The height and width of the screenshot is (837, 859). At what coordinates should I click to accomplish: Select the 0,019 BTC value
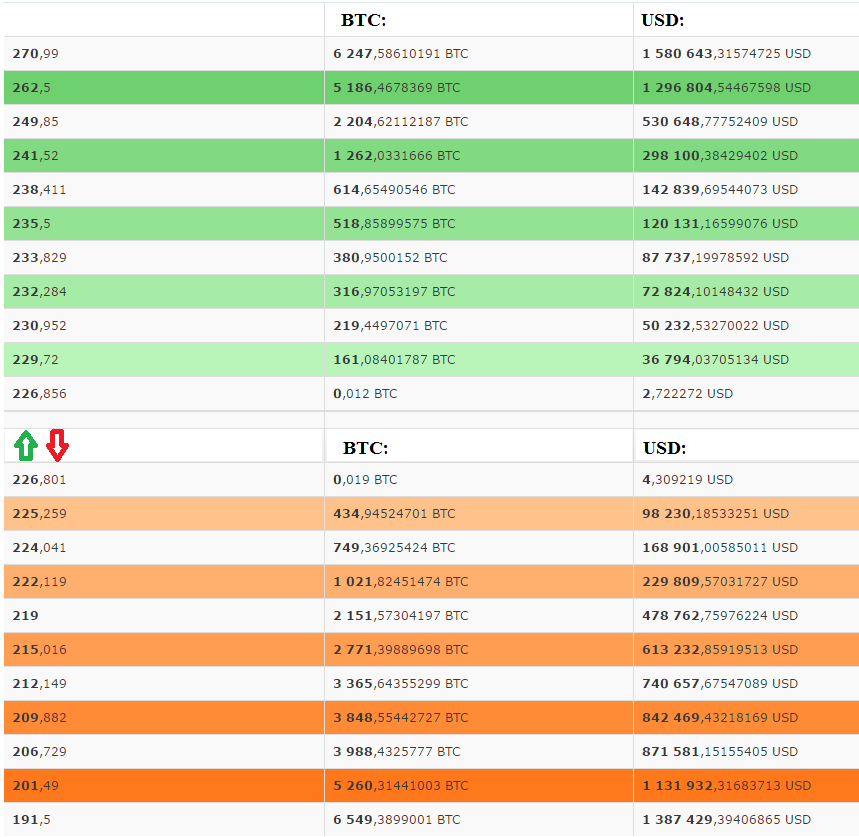coord(365,479)
